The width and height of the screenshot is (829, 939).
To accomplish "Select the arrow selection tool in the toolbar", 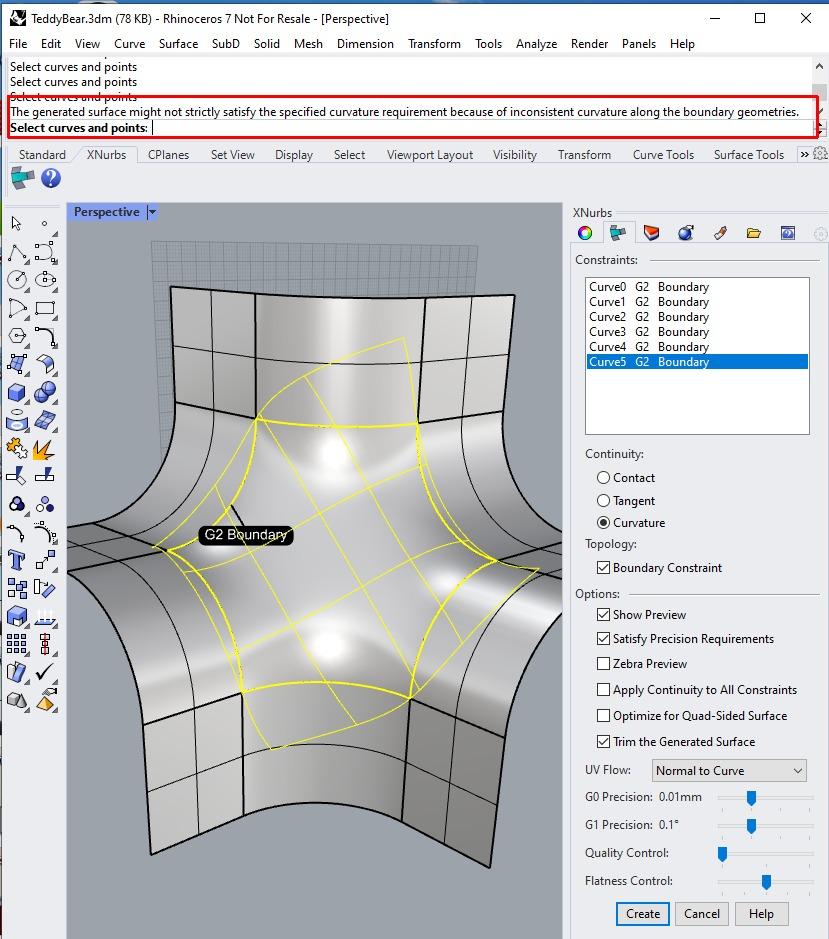I will 15,224.
